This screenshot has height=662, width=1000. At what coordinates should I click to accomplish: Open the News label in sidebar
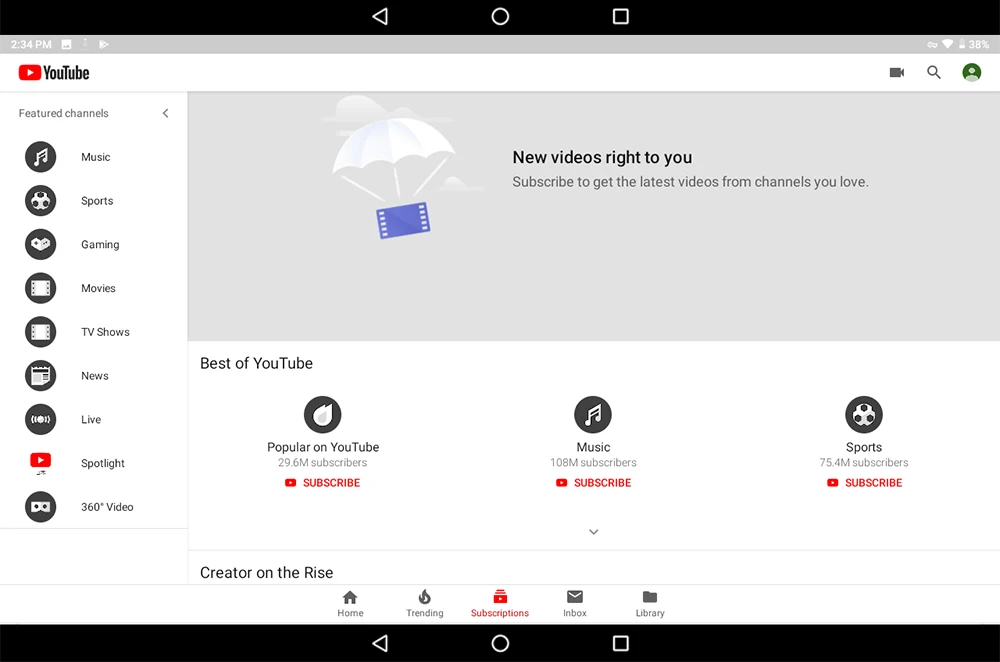coord(94,376)
